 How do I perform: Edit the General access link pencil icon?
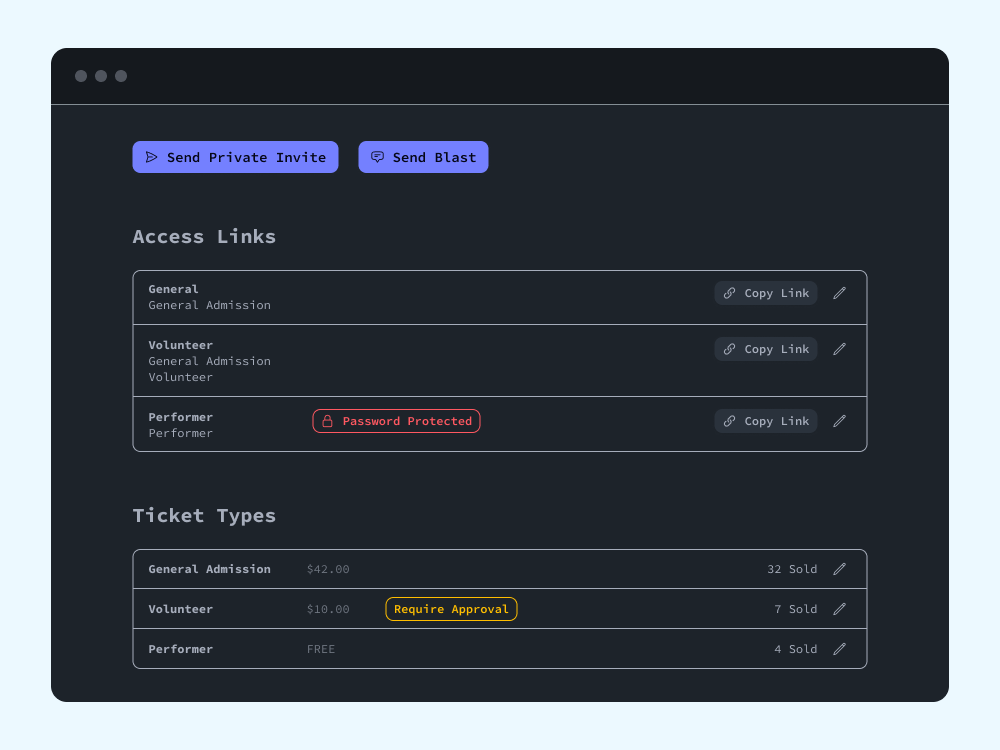coord(839,293)
